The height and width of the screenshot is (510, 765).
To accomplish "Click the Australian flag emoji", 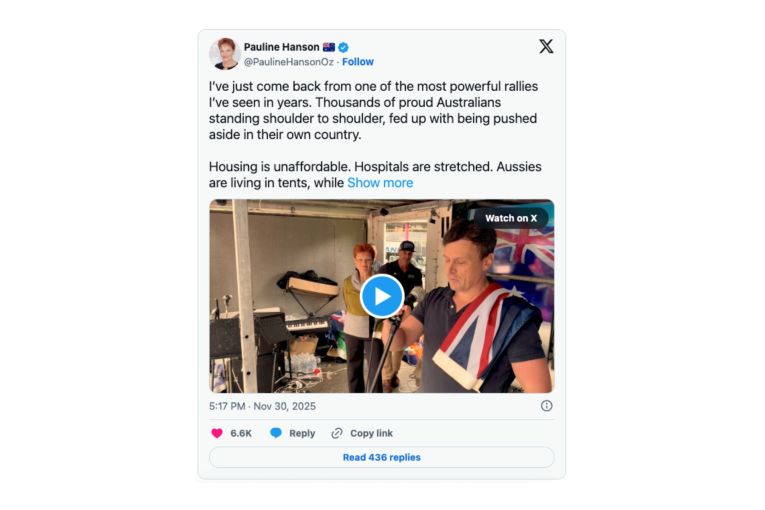I will [329, 47].
